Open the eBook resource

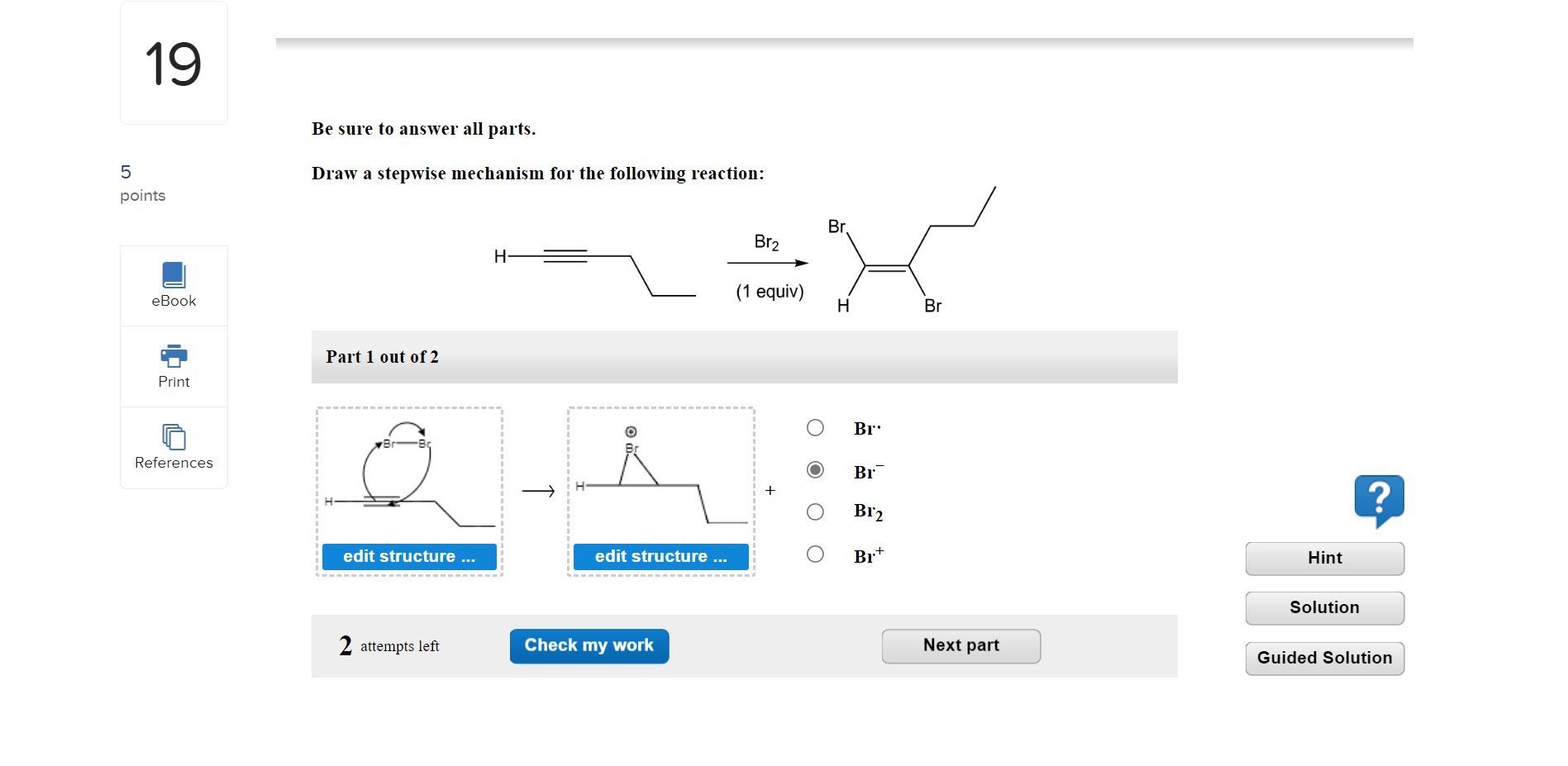[x=173, y=285]
